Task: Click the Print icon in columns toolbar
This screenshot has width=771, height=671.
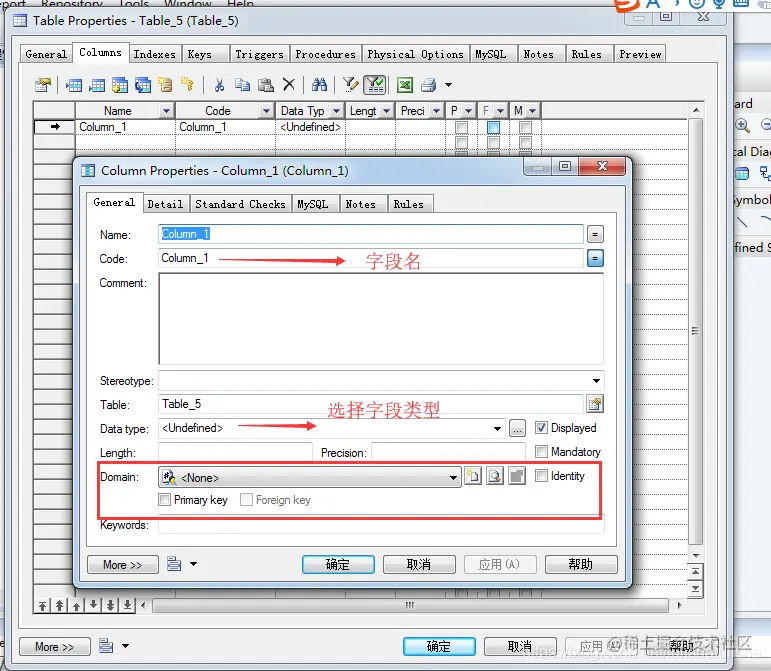Action: click(429, 85)
